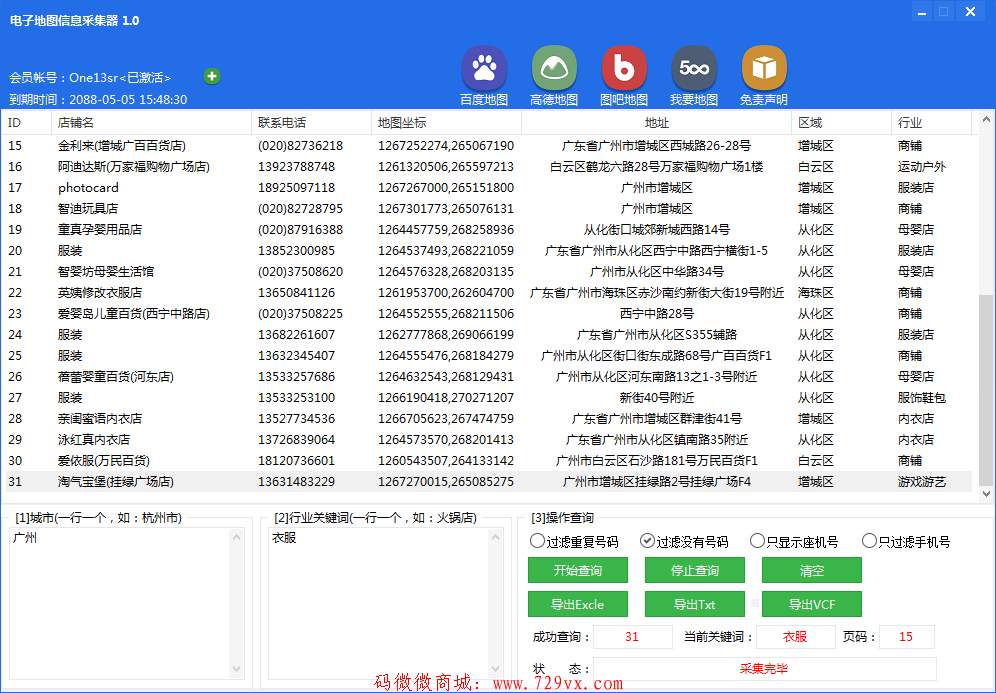This screenshot has height=693, width=996.
Task: Select the 童真孕婴用品店 row
Action: 488,229
